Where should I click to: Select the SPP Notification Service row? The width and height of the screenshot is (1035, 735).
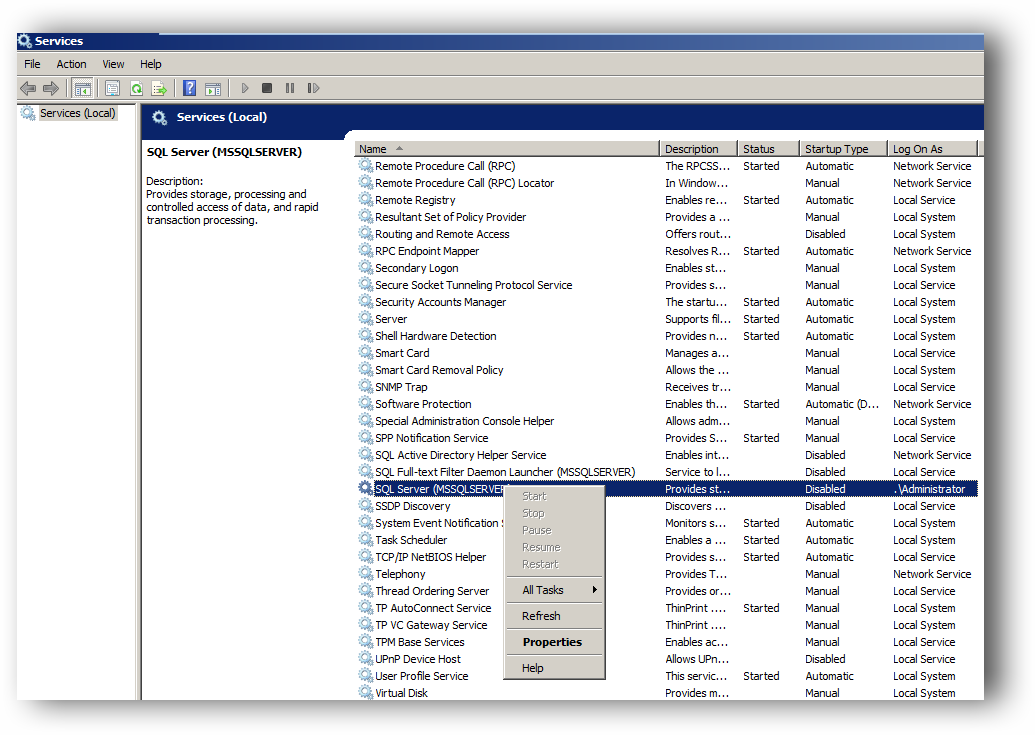click(667, 438)
